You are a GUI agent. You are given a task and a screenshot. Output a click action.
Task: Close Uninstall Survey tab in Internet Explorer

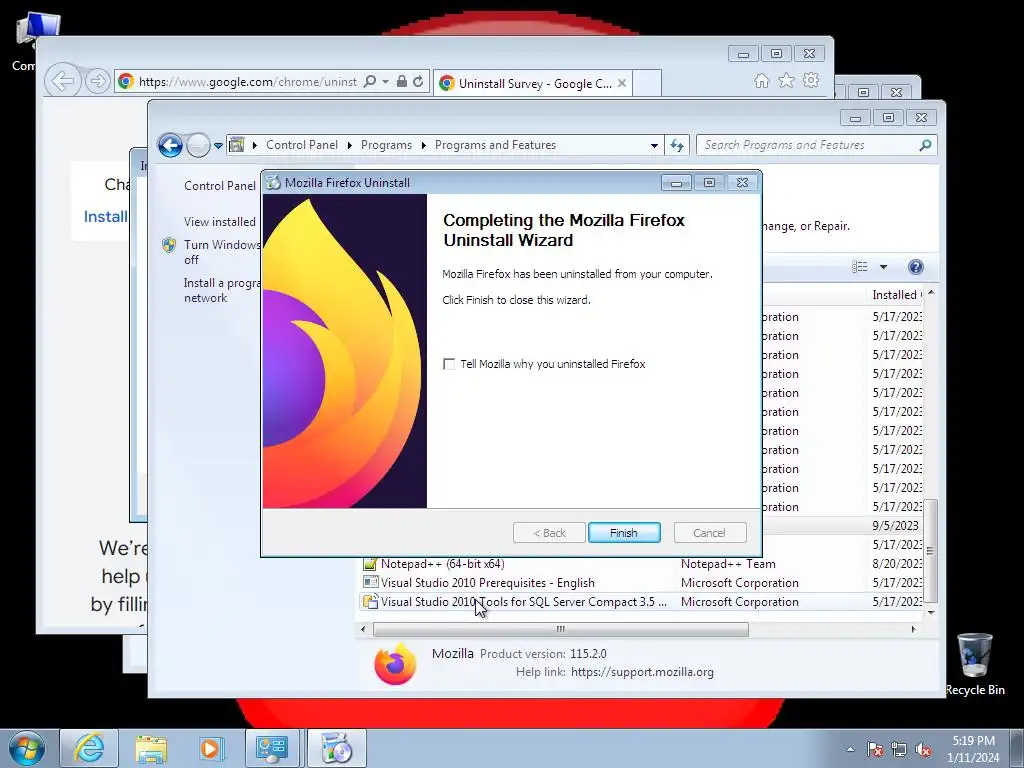click(x=622, y=83)
